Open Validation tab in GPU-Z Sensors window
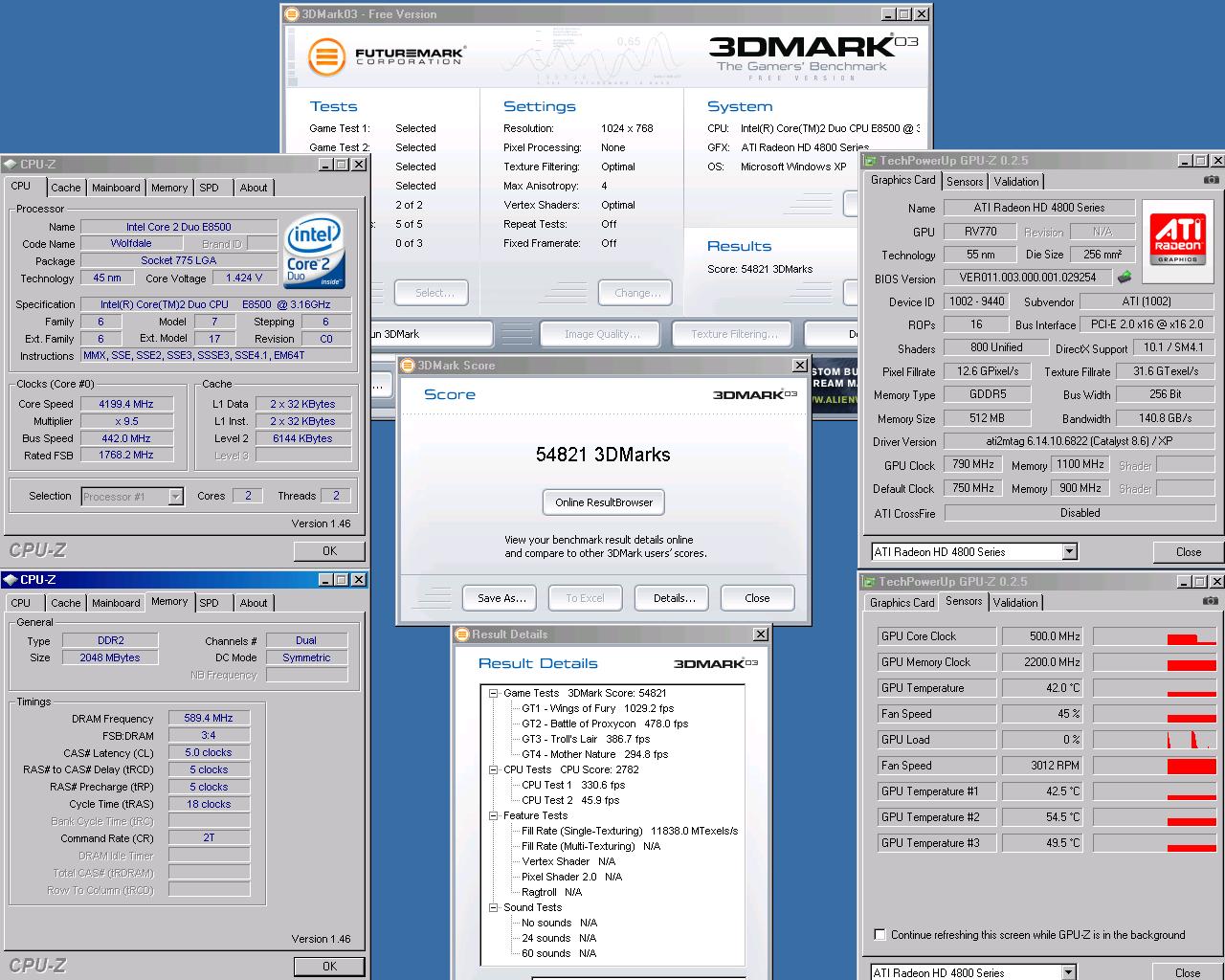 click(1015, 603)
